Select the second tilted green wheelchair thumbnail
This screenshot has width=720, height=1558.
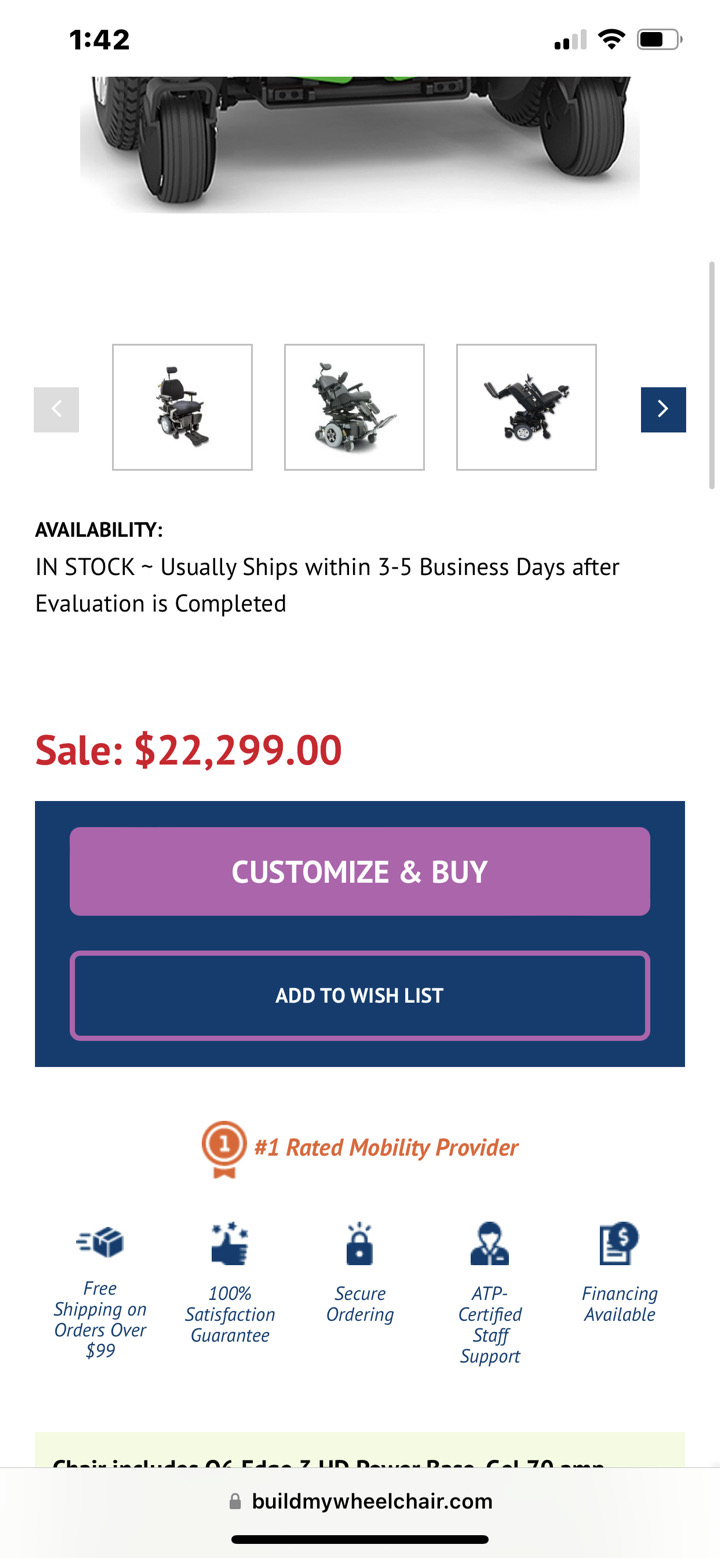click(354, 407)
